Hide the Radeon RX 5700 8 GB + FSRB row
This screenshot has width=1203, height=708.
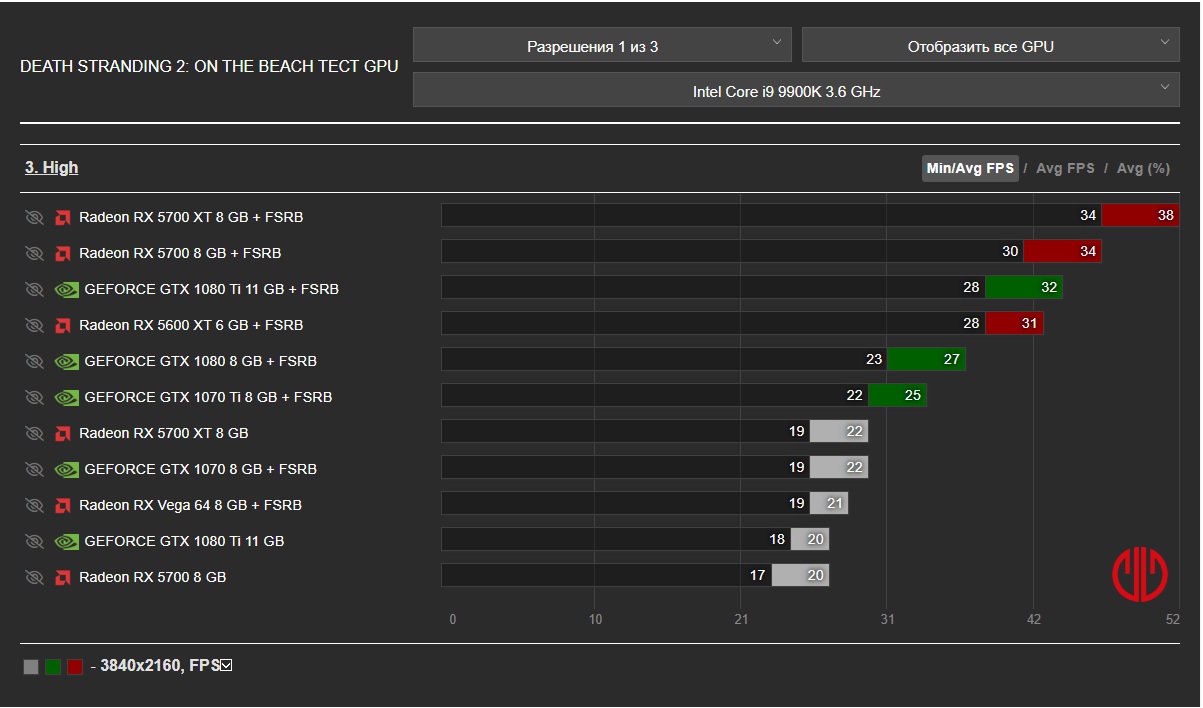pos(35,253)
